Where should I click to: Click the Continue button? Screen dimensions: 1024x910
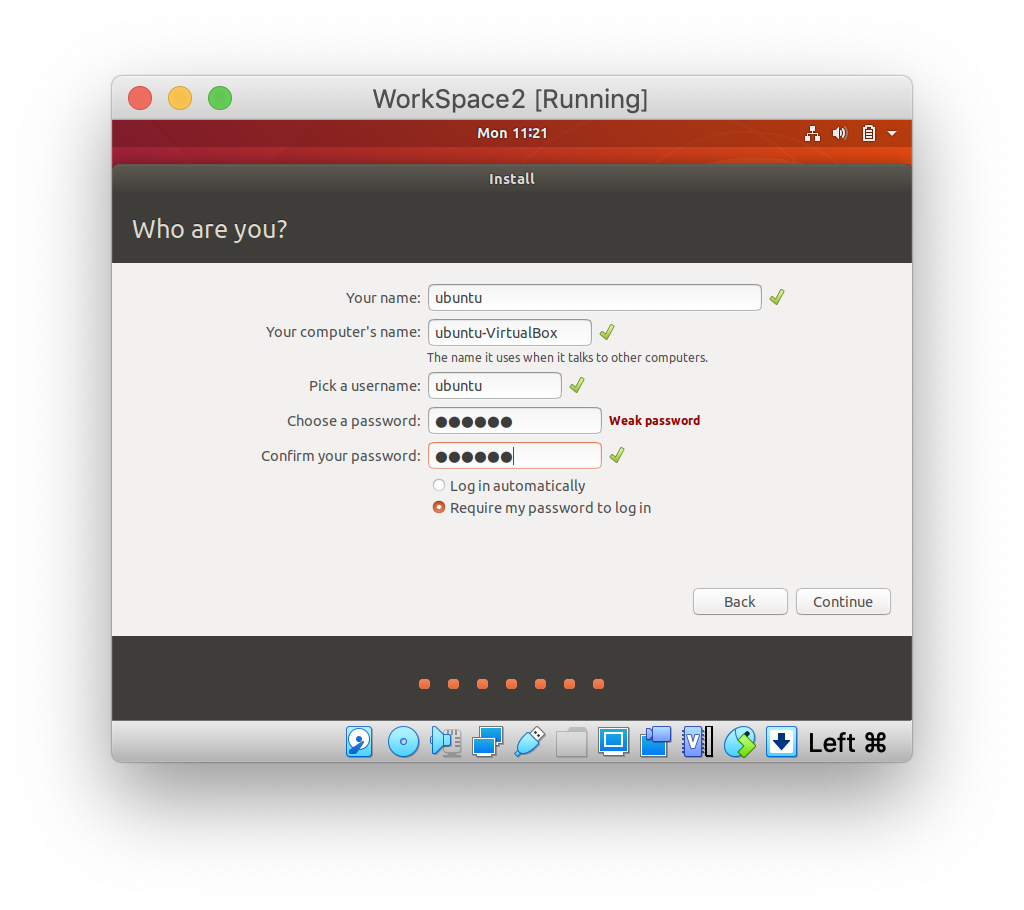coord(843,602)
